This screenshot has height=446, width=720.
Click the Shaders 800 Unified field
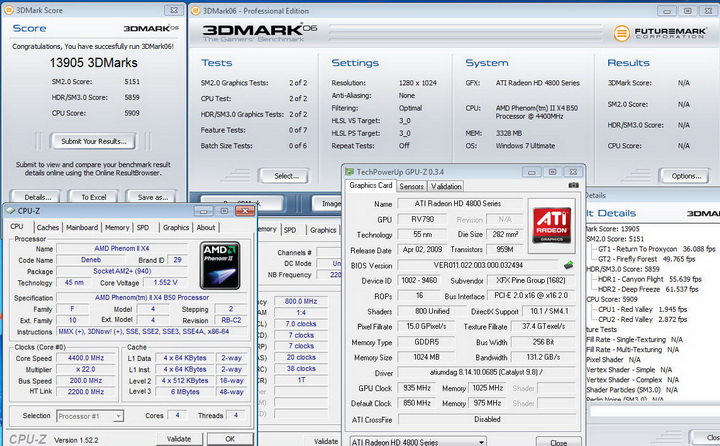pos(432,311)
